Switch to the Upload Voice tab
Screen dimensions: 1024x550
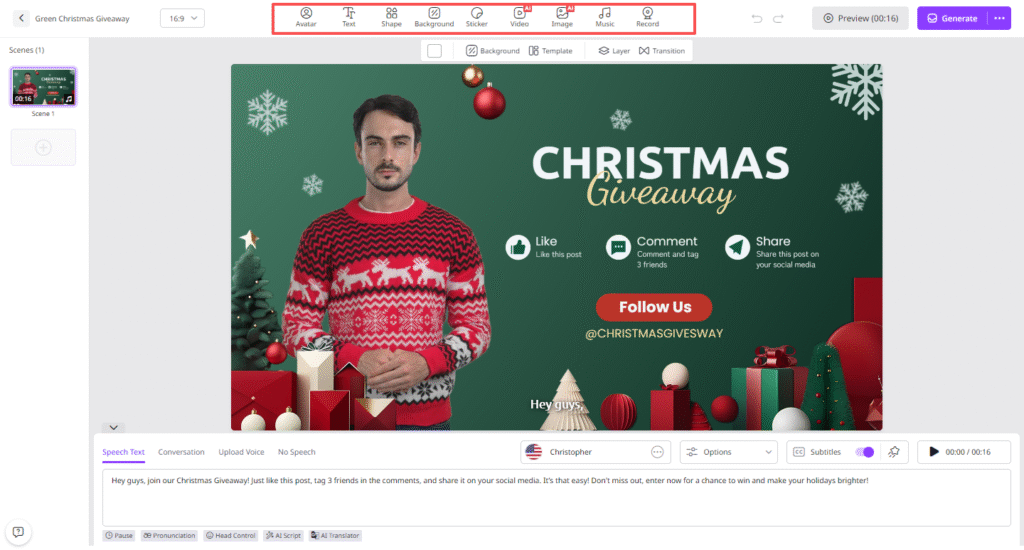(241, 452)
